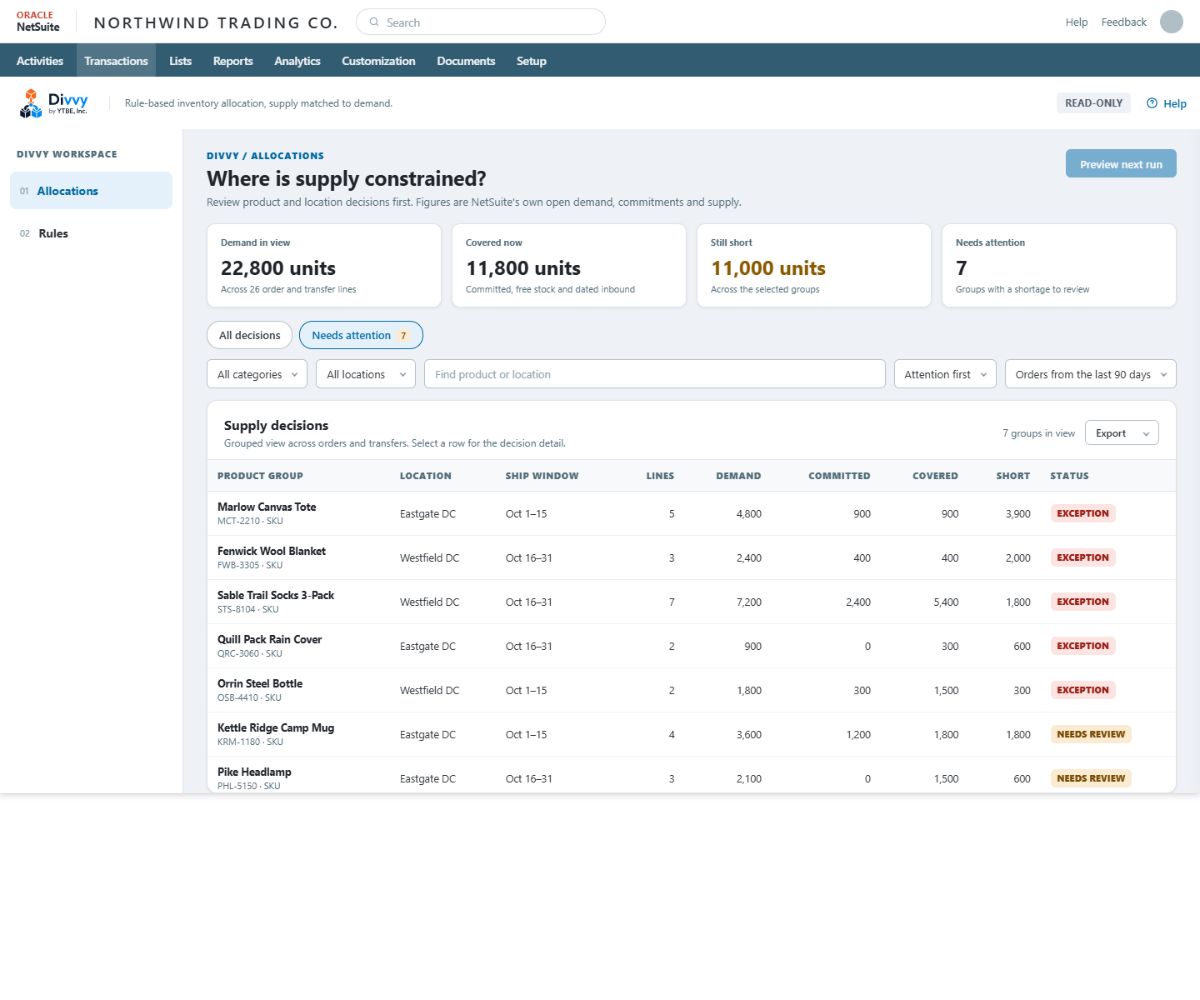Open the Feedback link
The width and height of the screenshot is (1200, 1000).
point(1123,22)
